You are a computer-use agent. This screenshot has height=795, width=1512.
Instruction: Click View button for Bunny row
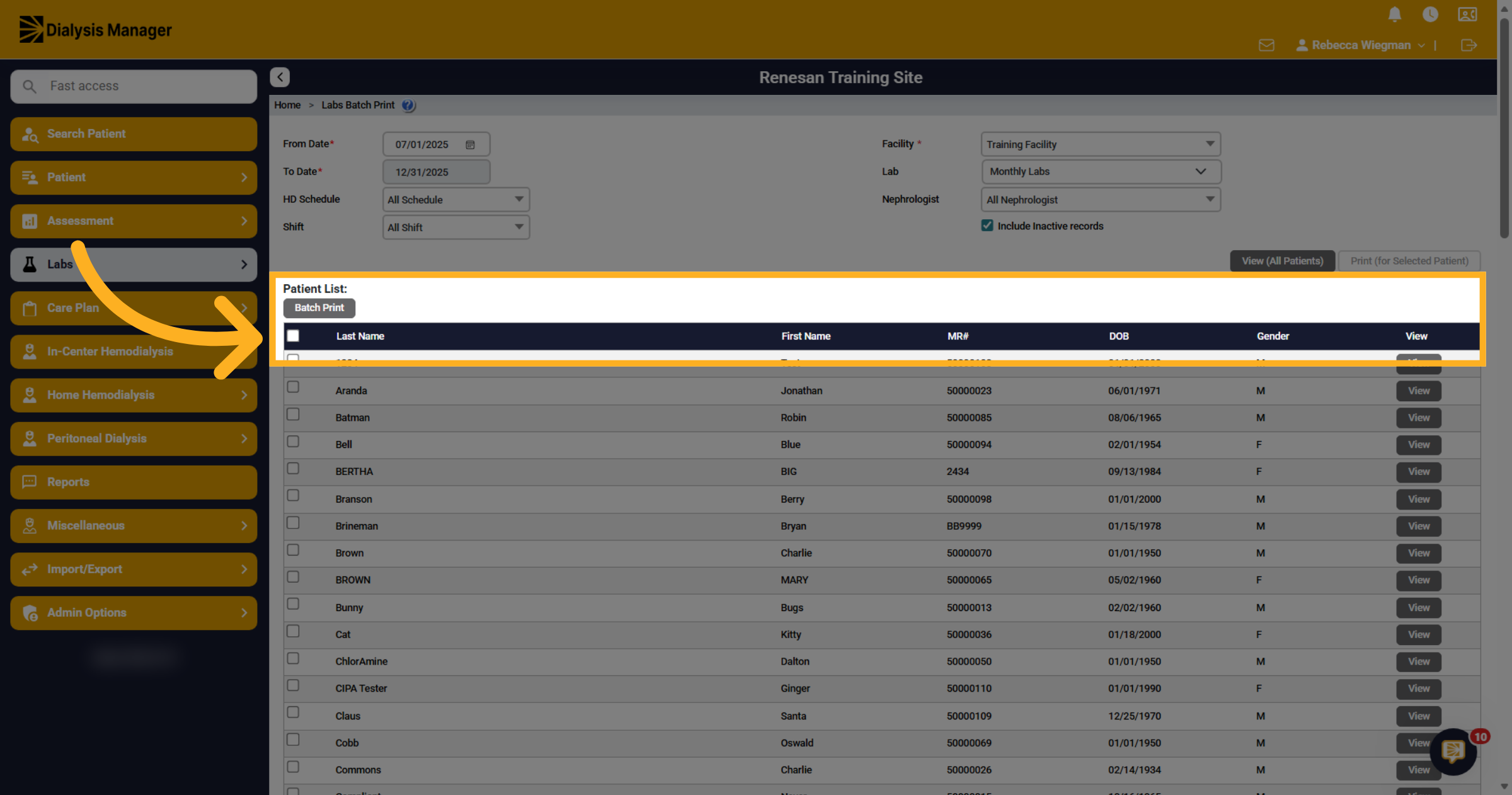click(x=1419, y=608)
